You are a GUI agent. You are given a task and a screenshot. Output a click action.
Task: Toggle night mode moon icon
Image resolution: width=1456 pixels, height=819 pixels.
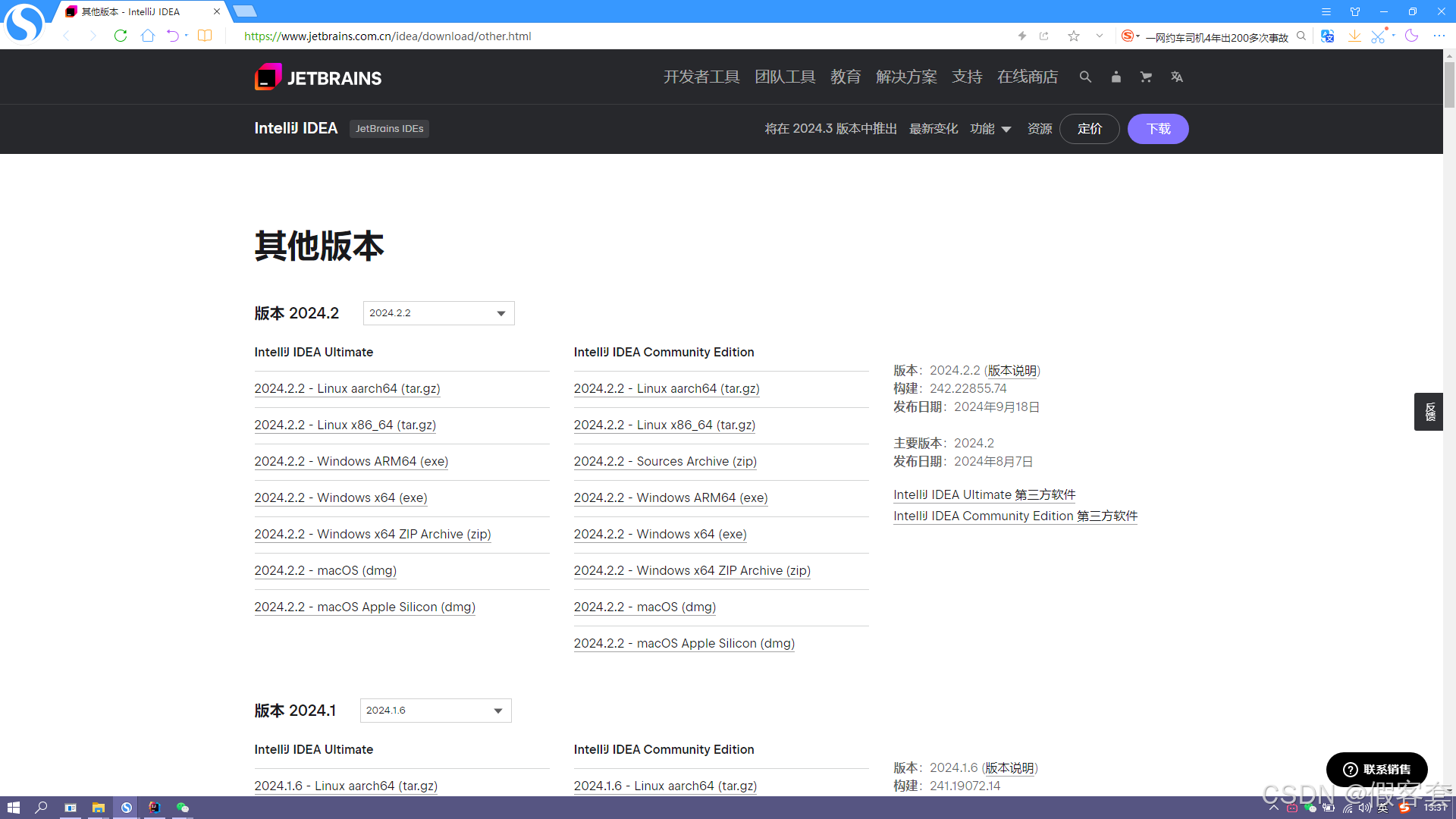[1411, 36]
